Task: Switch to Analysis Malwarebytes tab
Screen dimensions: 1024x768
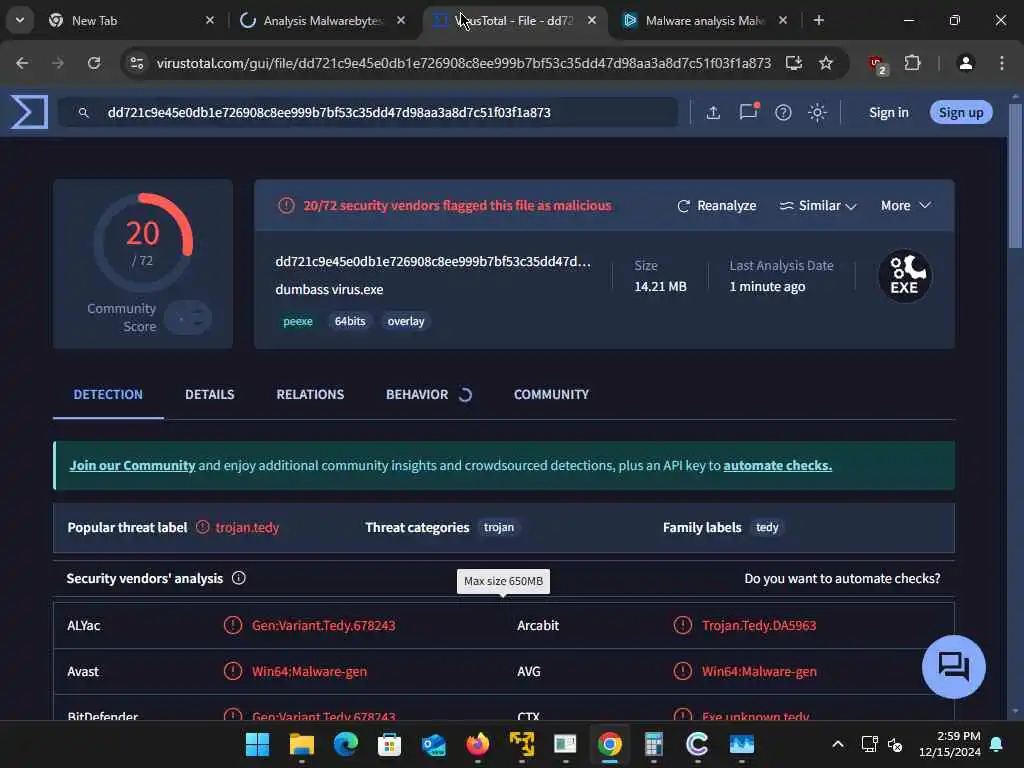Action: tap(323, 21)
